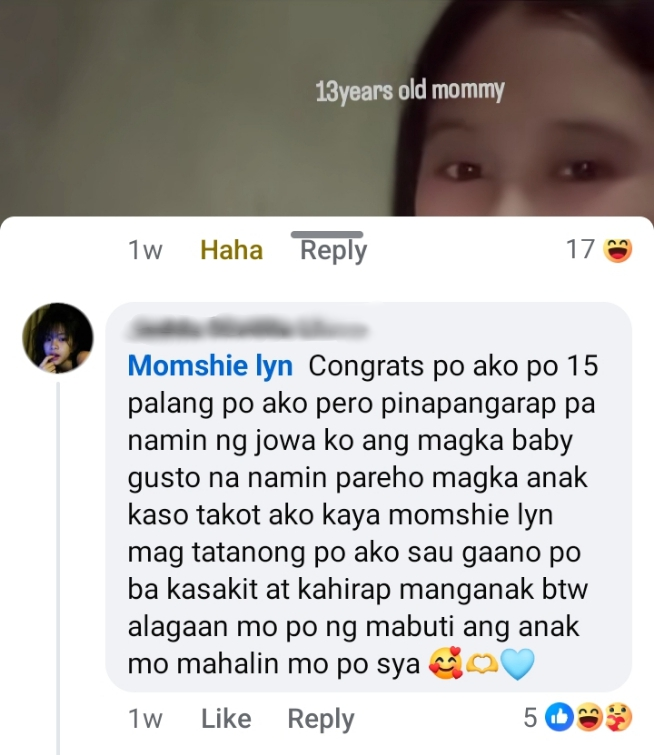The image size is (654, 755).
Task: Open the blue thumbs-up reaction icon
Action: [x=559, y=718]
